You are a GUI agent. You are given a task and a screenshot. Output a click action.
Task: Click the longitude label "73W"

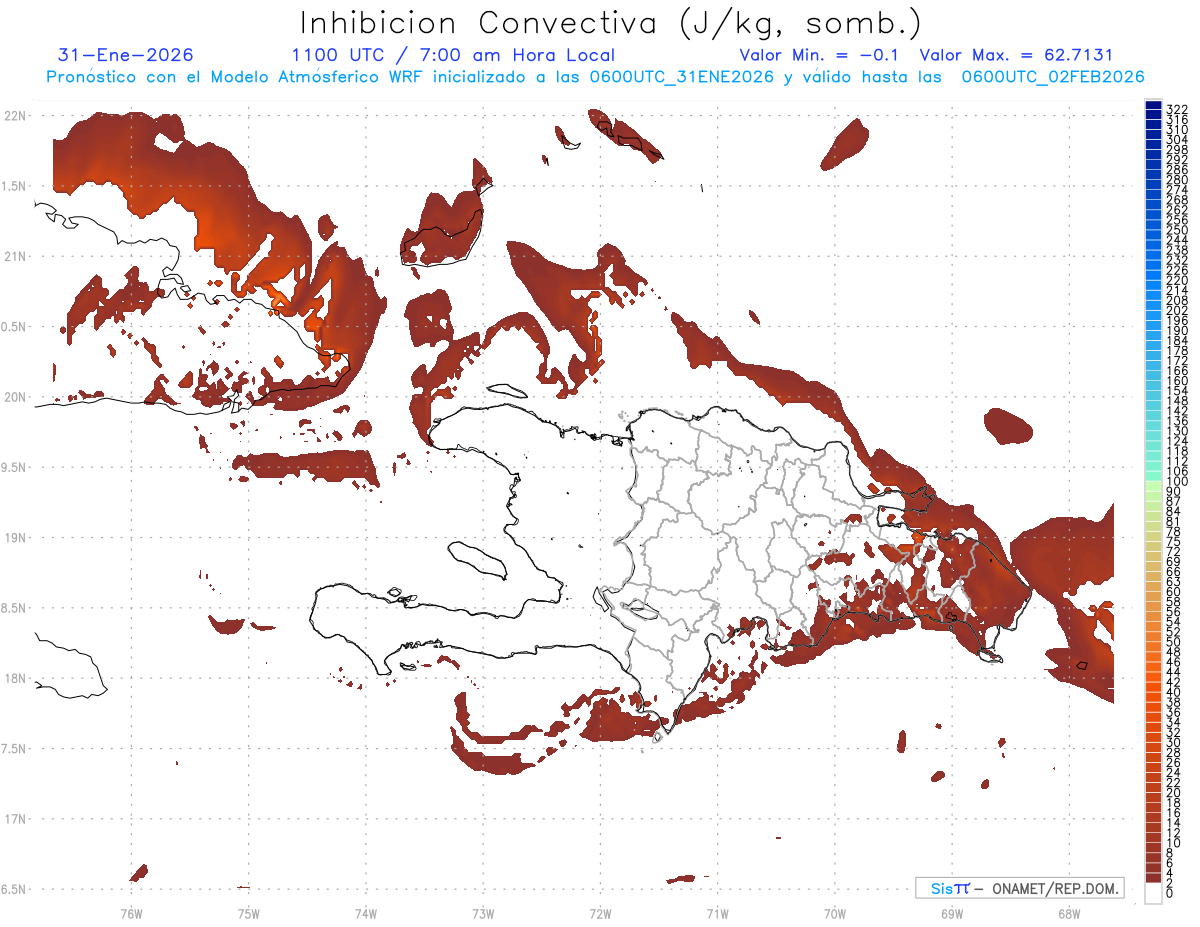[483, 913]
